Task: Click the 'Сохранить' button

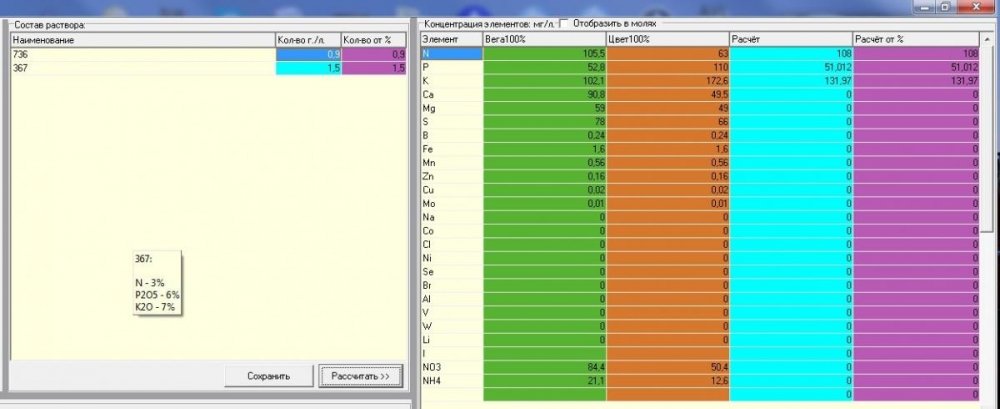Action: click(x=268, y=376)
